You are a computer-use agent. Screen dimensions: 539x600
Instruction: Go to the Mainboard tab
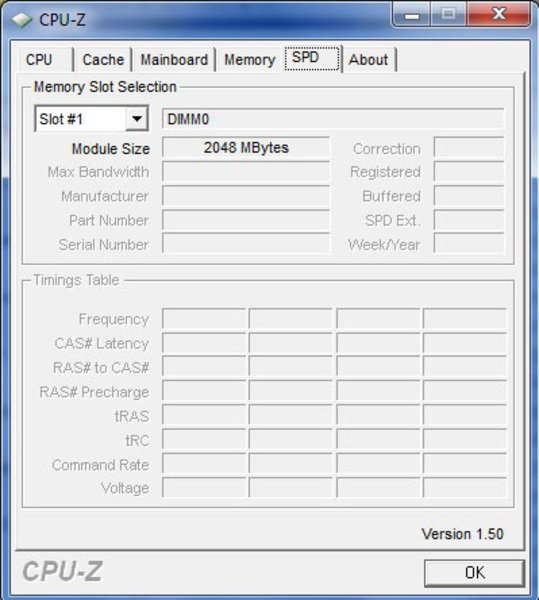click(174, 60)
